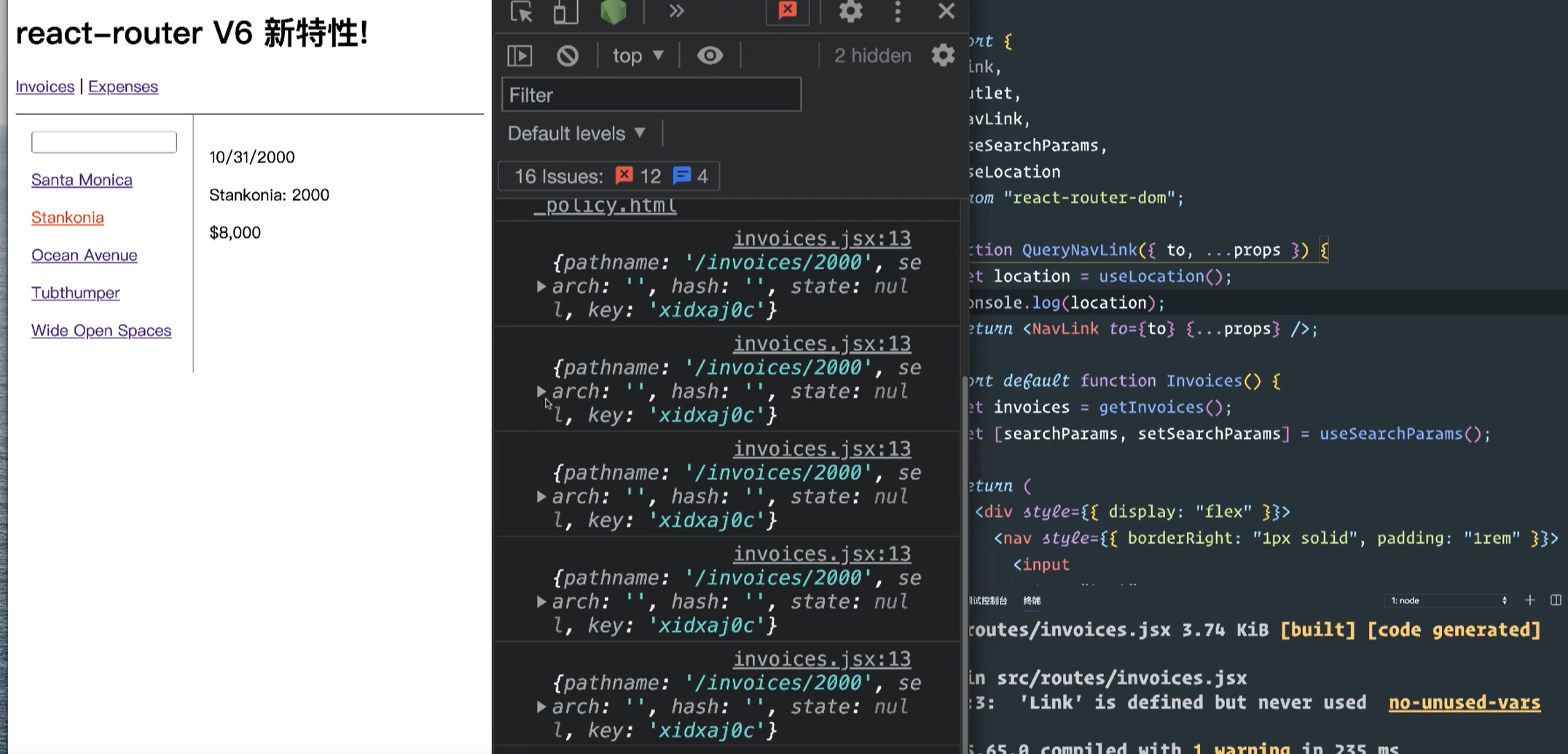Open the red error issues badge in DevTools header
The image size is (1568, 754).
(x=788, y=11)
